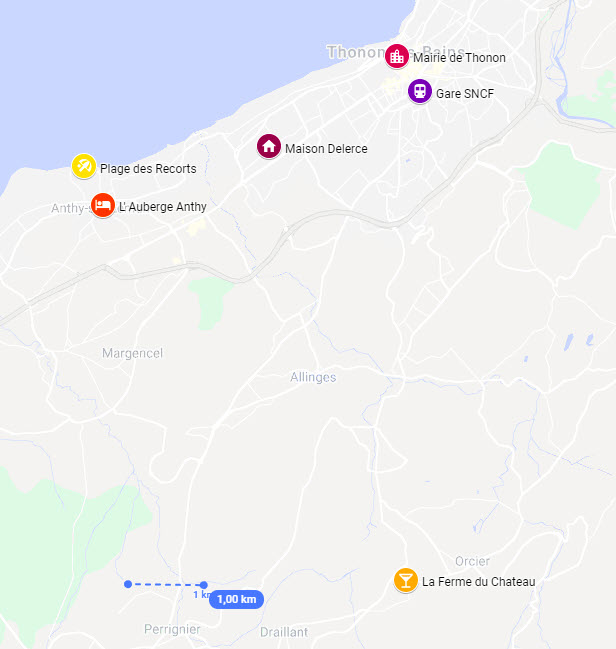Click the Mairie de Thonon label
The width and height of the screenshot is (616, 649).
click(460, 58)
